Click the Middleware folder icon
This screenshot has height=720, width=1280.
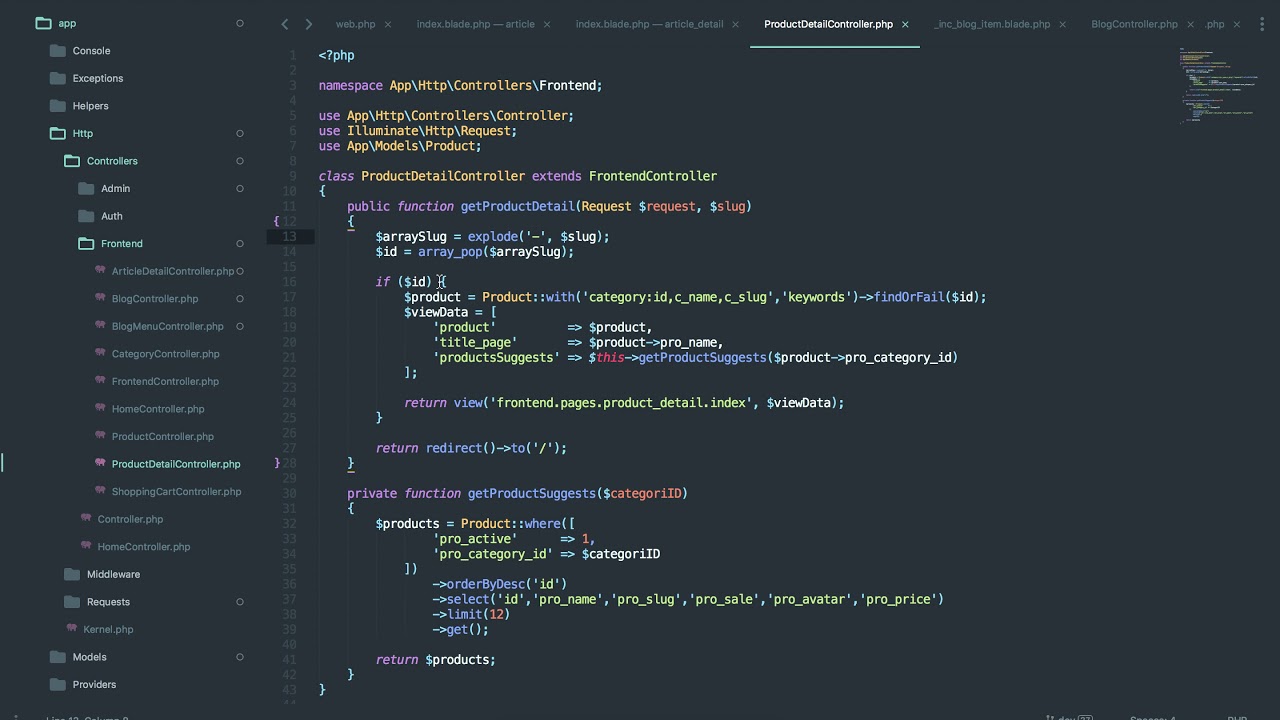point(71,574)
